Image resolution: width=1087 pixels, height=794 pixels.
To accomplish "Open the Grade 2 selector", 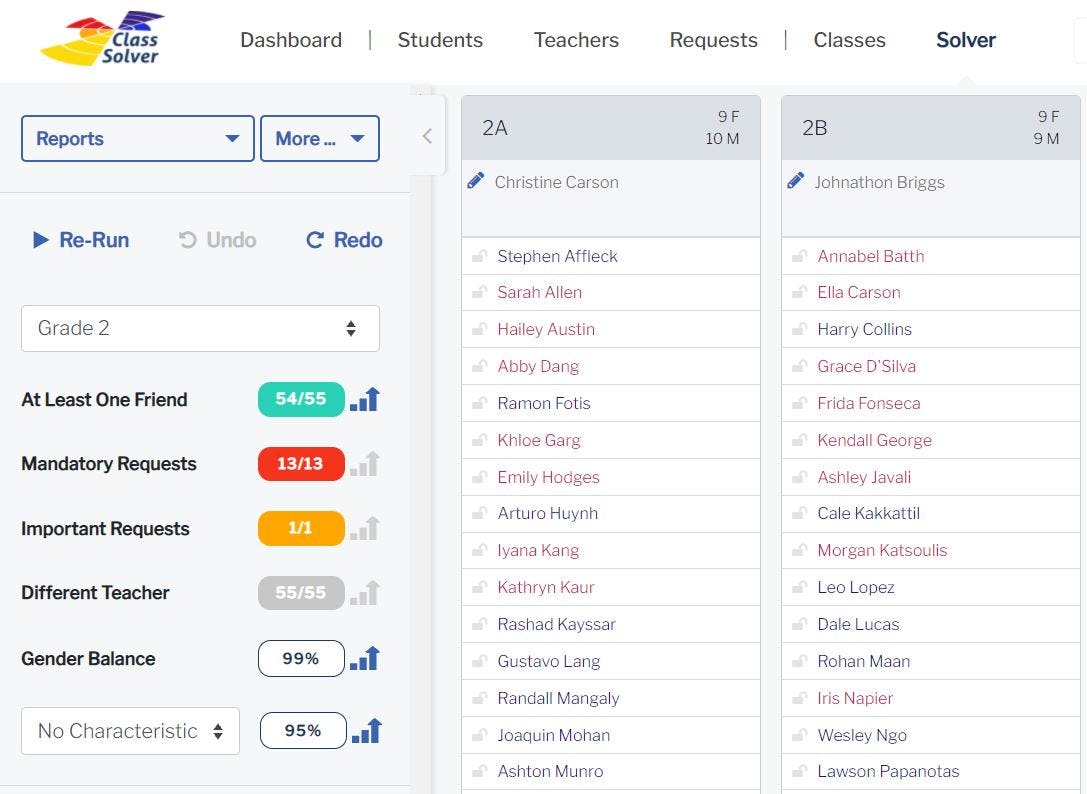I will 200,328.
